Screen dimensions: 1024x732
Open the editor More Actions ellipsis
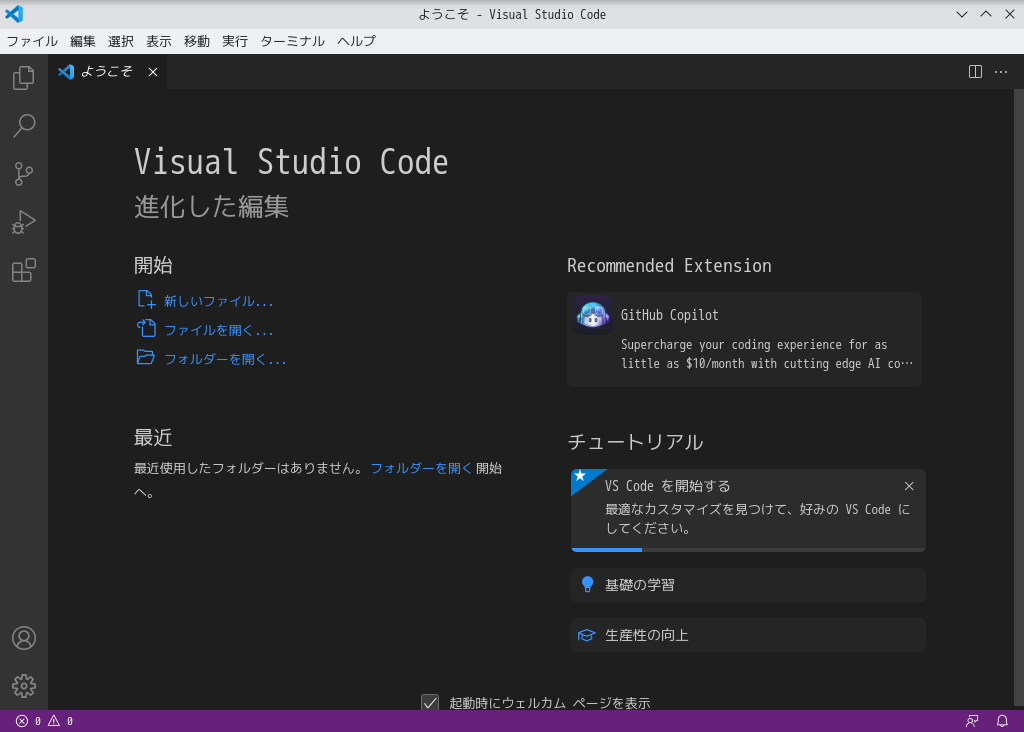tap(1000, 72)
